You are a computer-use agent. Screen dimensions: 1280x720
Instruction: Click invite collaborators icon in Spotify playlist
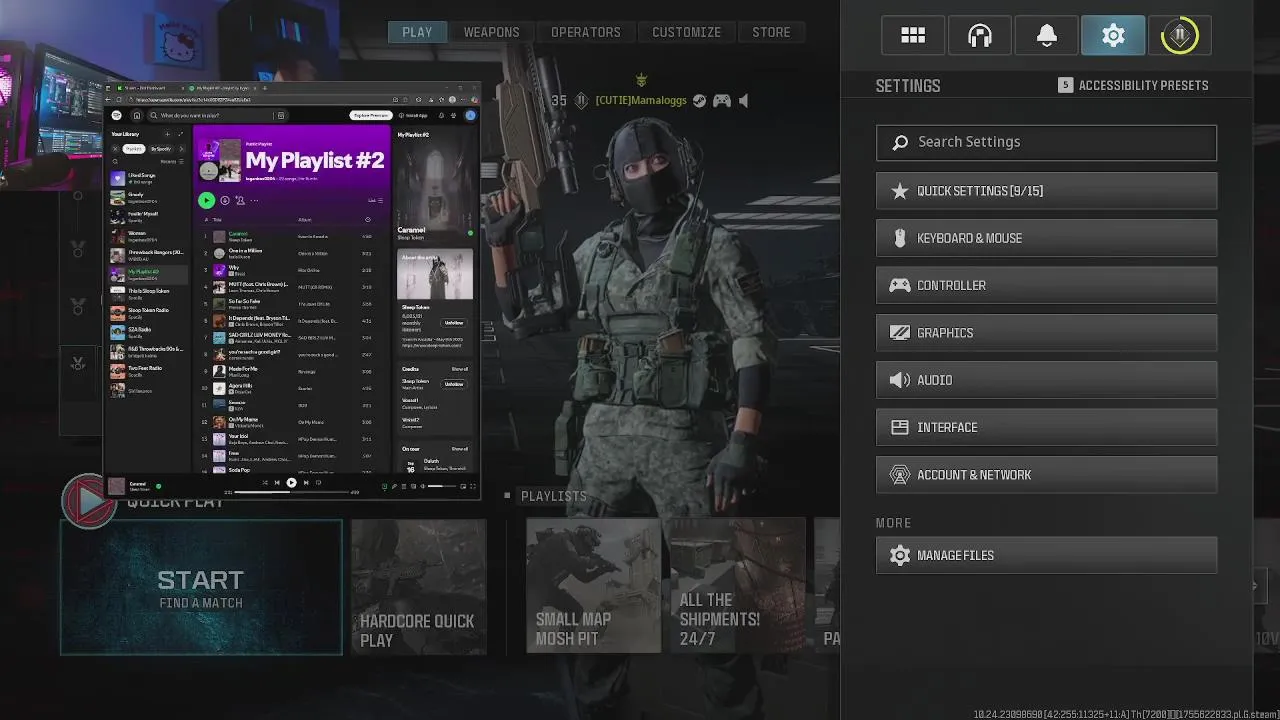240,200
